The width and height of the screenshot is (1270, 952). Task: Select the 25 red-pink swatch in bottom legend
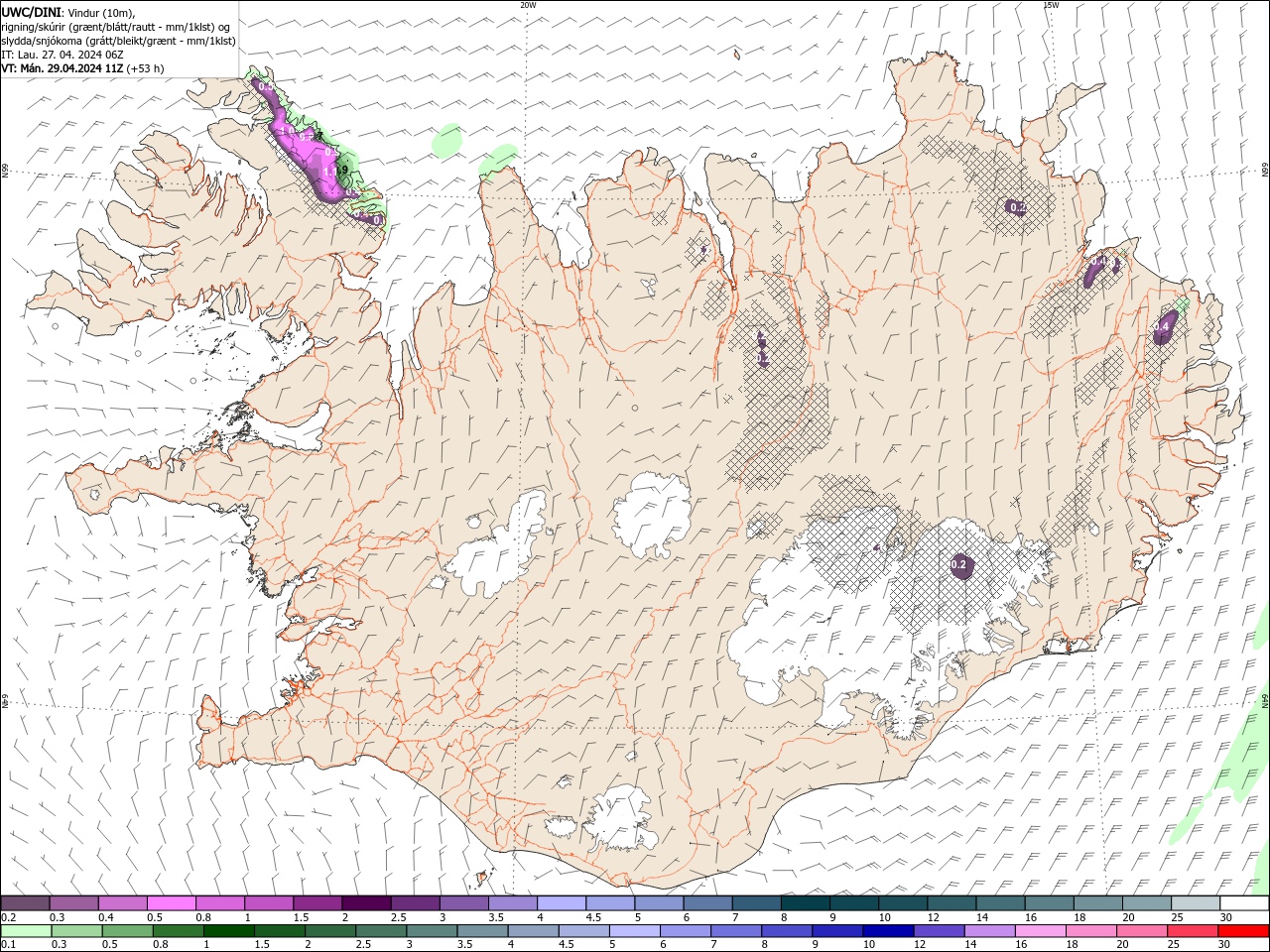(1193, 931)
